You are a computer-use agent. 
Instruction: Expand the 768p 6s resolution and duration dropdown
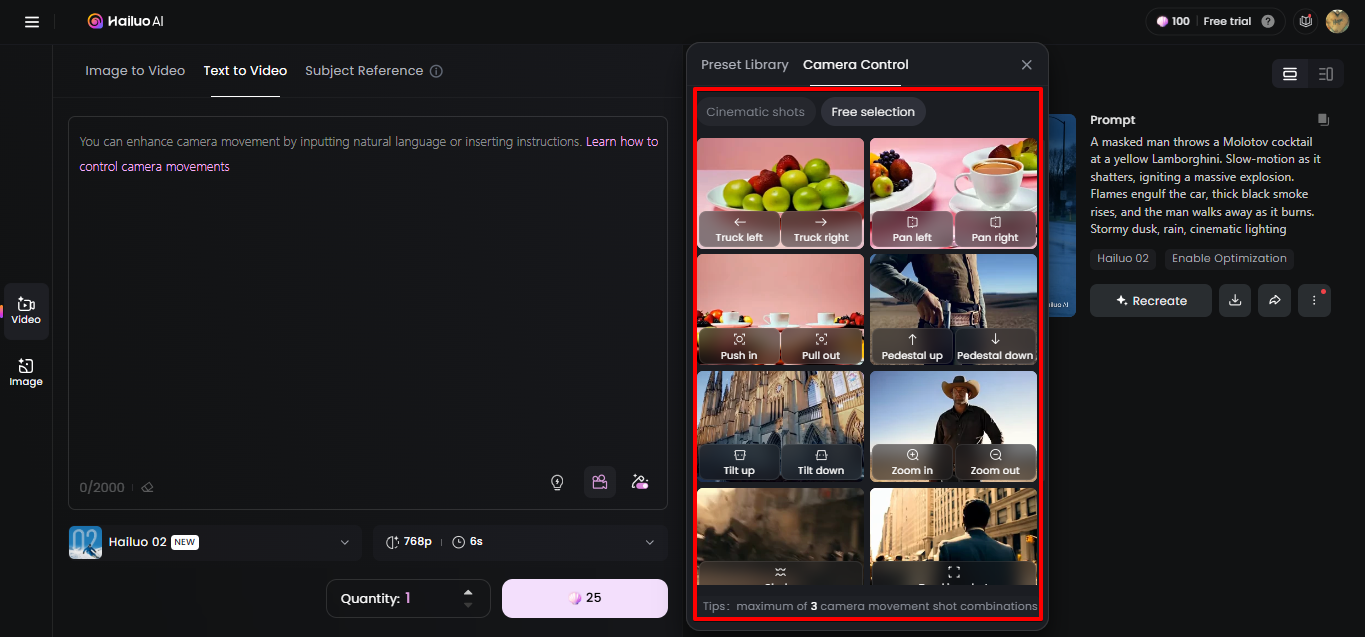520,542
